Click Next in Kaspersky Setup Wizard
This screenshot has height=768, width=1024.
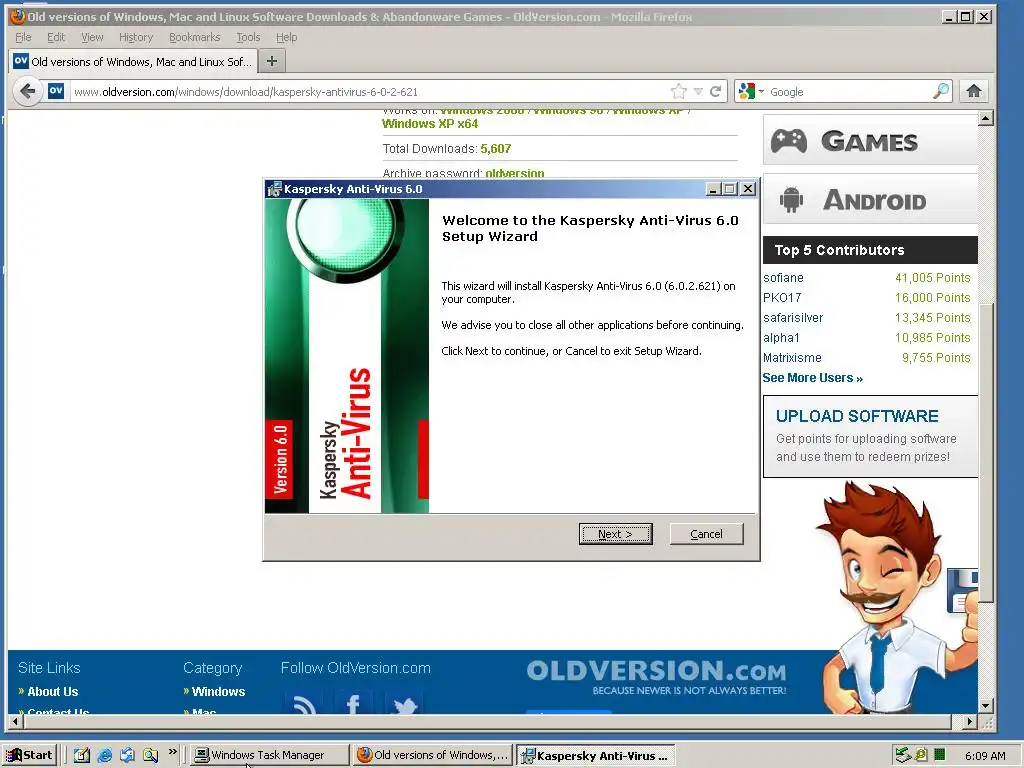615,534
